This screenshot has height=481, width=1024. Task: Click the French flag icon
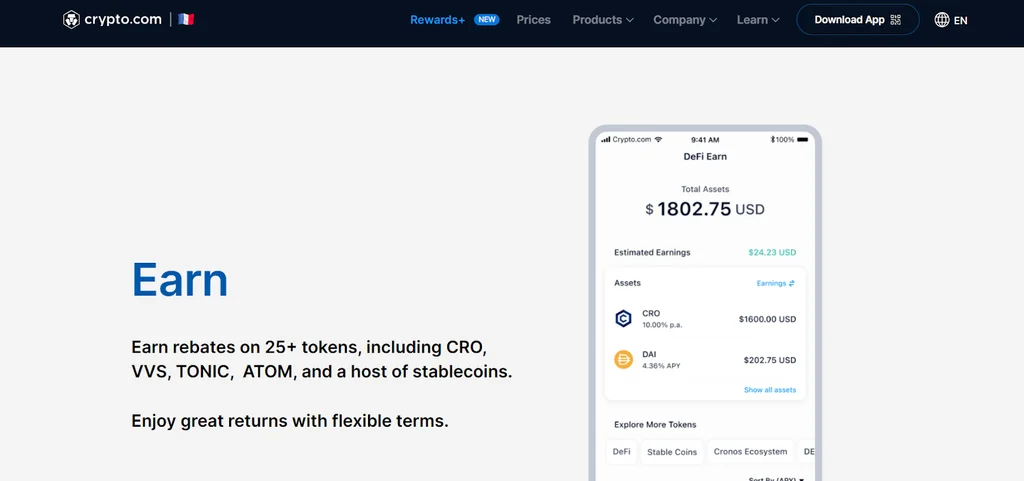point(186,20)
